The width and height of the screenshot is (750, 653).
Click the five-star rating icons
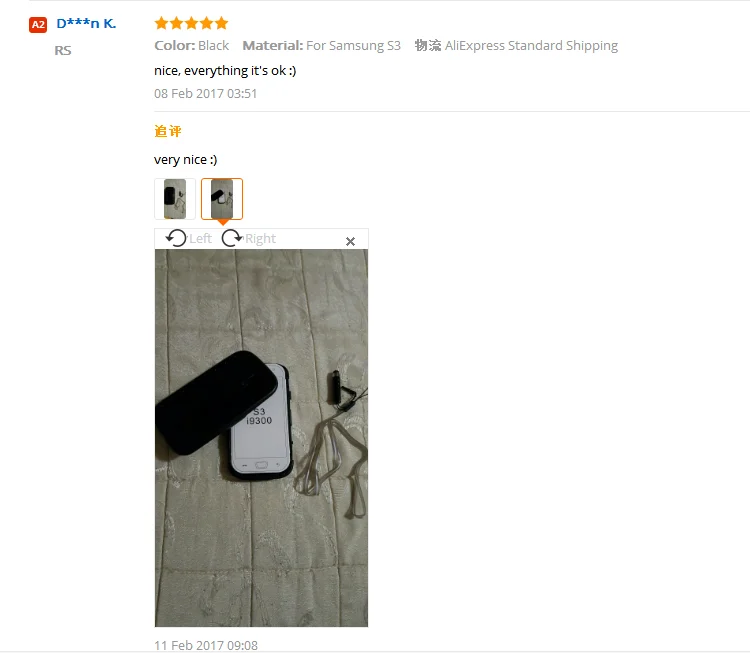(x=191, y=23)
